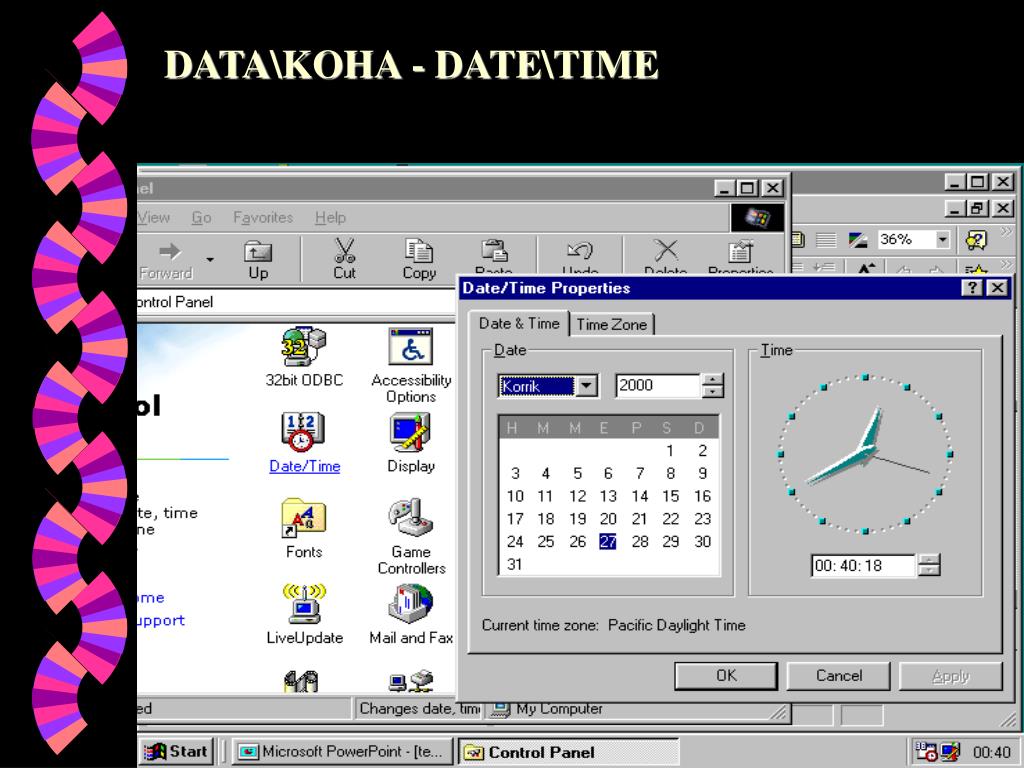Click the Undo toolbar icon
The width and height of the screenshot is (1024, 768).
(580, 256)
